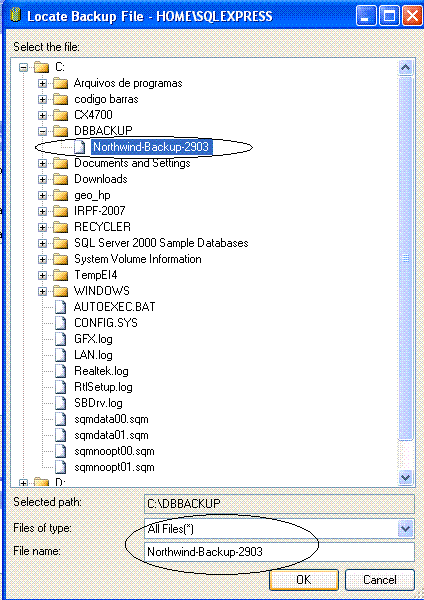Select the IRPF-2007 tree item
The image size is (424, 600).
pos(99,211)
